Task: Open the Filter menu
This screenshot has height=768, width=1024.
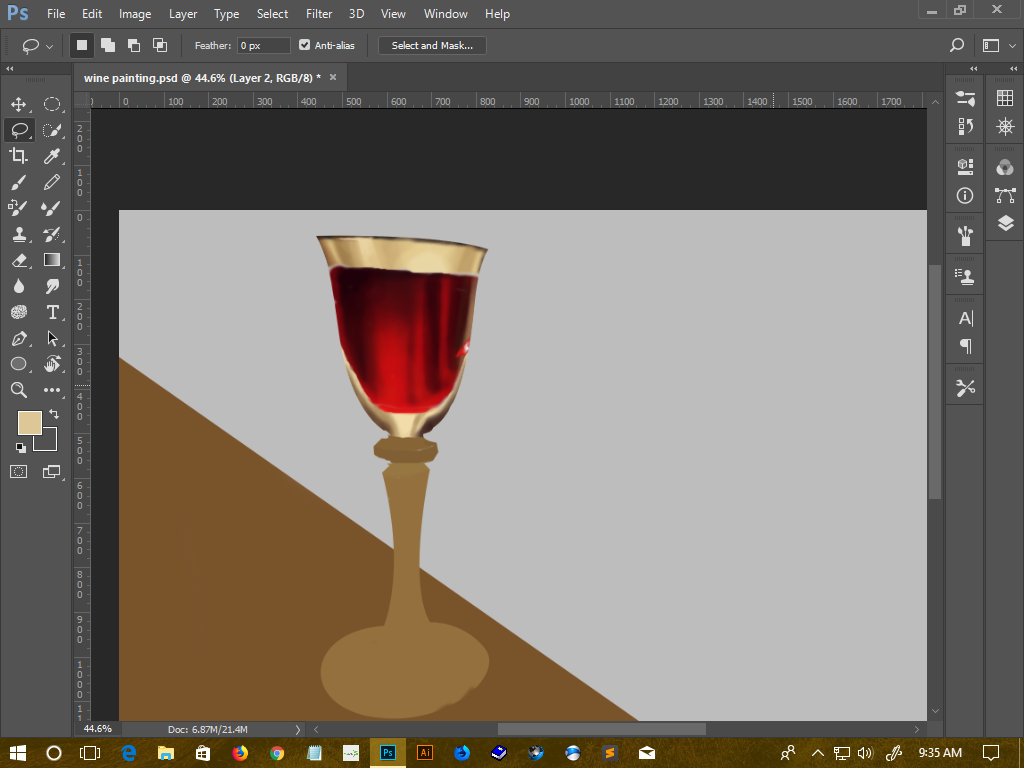Action: (x=319, y=14)
